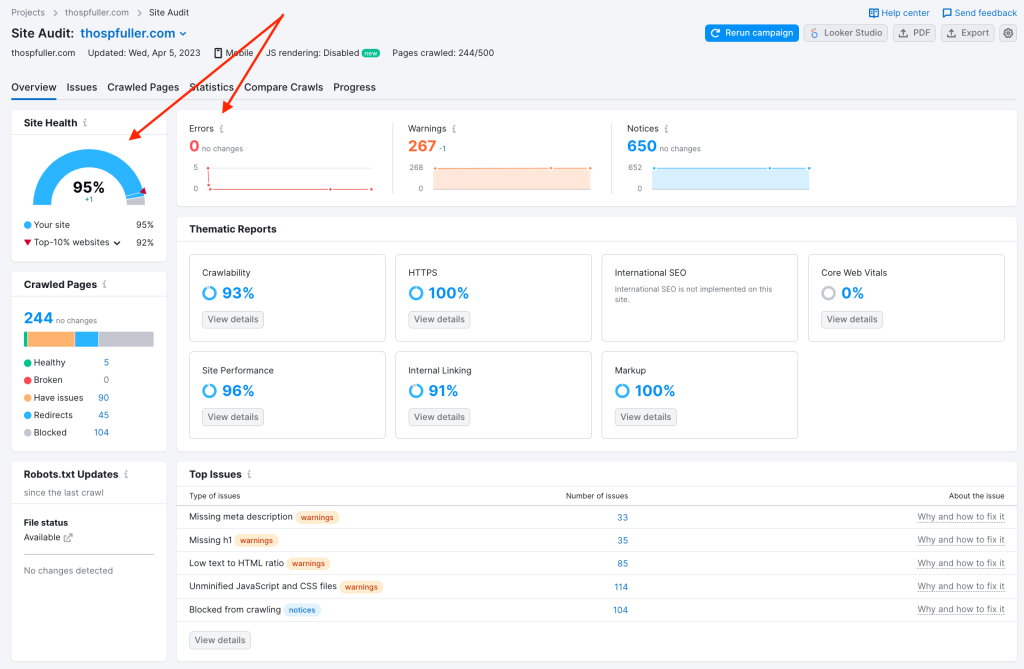Click the HTTPS progress ring icon
The image size is (1024, 669).
(415, 293)
